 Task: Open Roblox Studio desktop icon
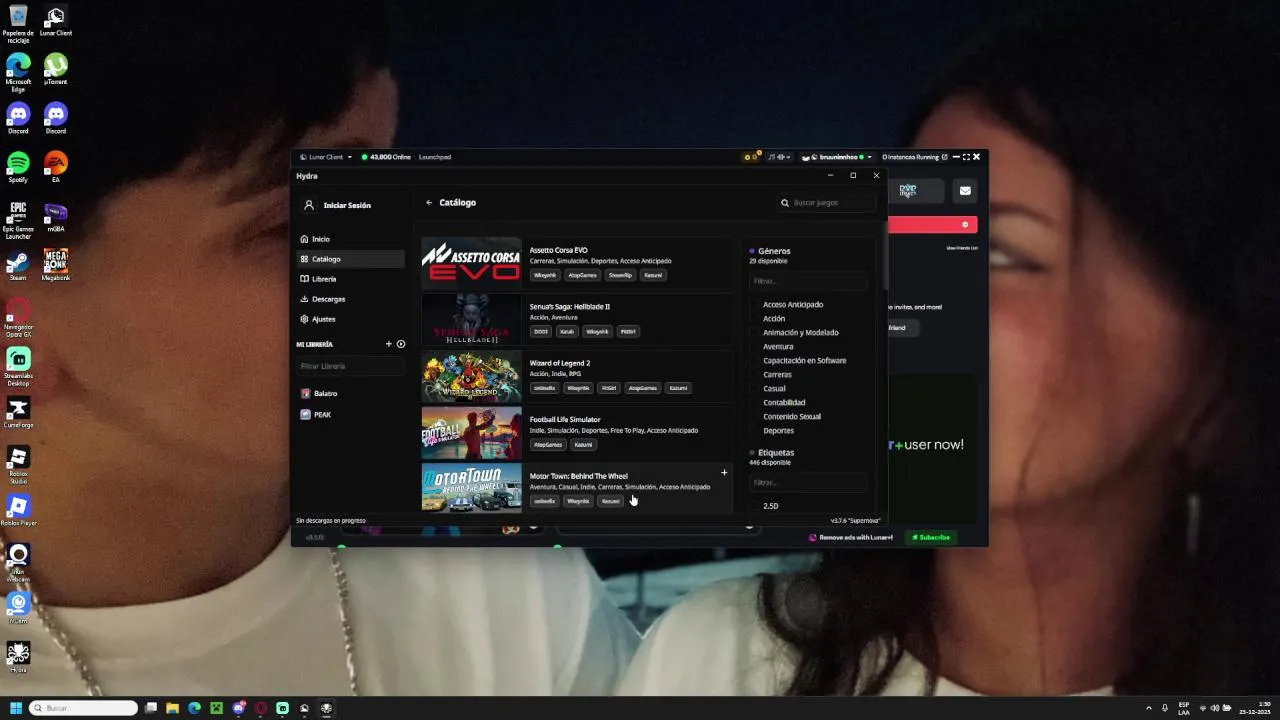[x=18, y=465]
